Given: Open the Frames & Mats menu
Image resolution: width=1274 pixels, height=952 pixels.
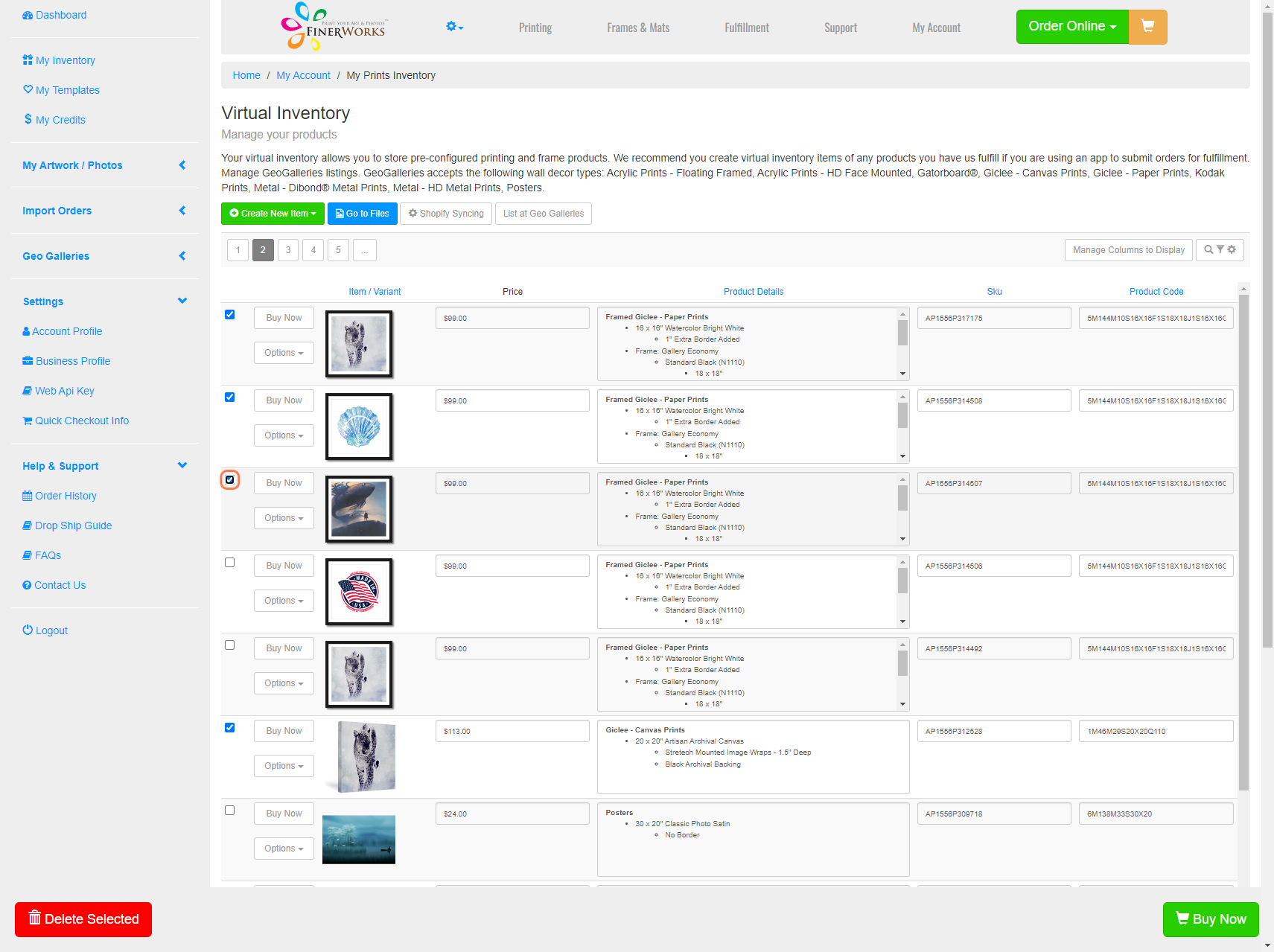Looking at the screenshot, I should coord(638,28).
